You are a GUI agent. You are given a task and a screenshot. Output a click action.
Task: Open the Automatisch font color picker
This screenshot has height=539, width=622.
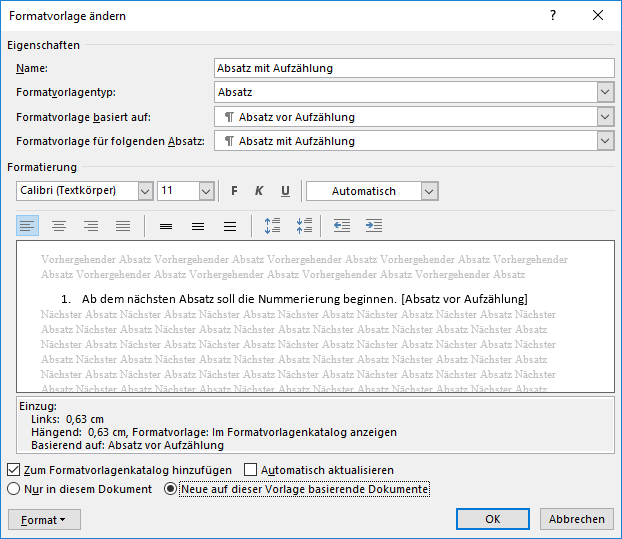(429, 191)
